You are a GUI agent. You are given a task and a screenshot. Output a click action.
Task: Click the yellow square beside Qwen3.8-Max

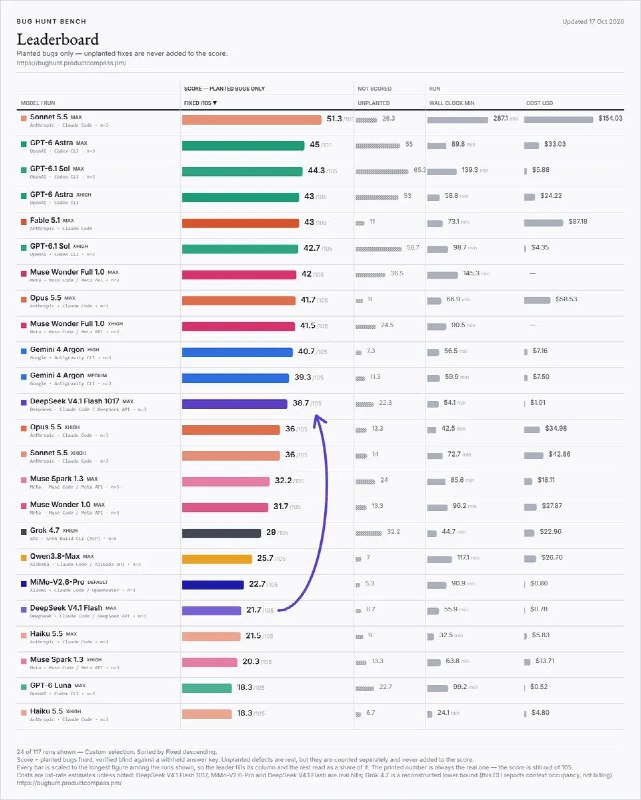pos(23,558)
